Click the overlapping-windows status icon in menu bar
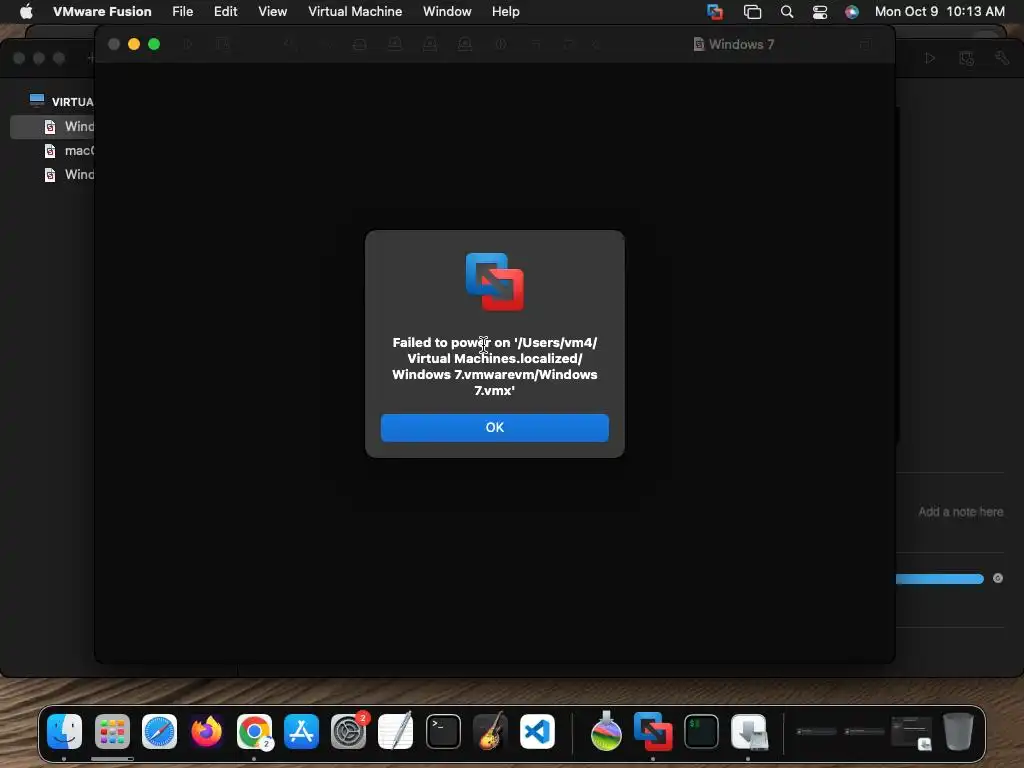The width and height of the screenshot is (1024, 768). coord(752,11)
